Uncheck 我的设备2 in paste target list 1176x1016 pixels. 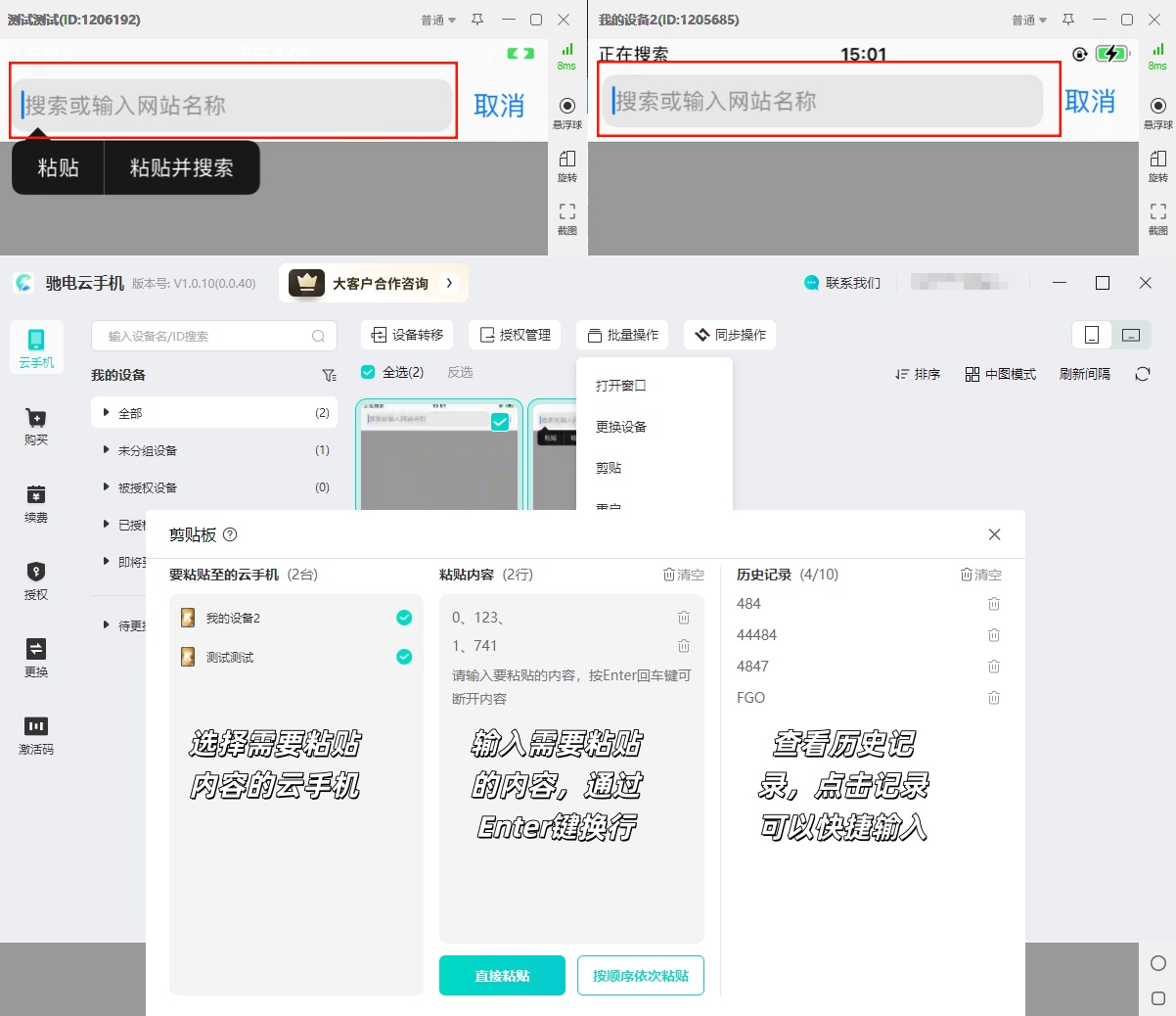pyautogui.click(x=404, y=618)
